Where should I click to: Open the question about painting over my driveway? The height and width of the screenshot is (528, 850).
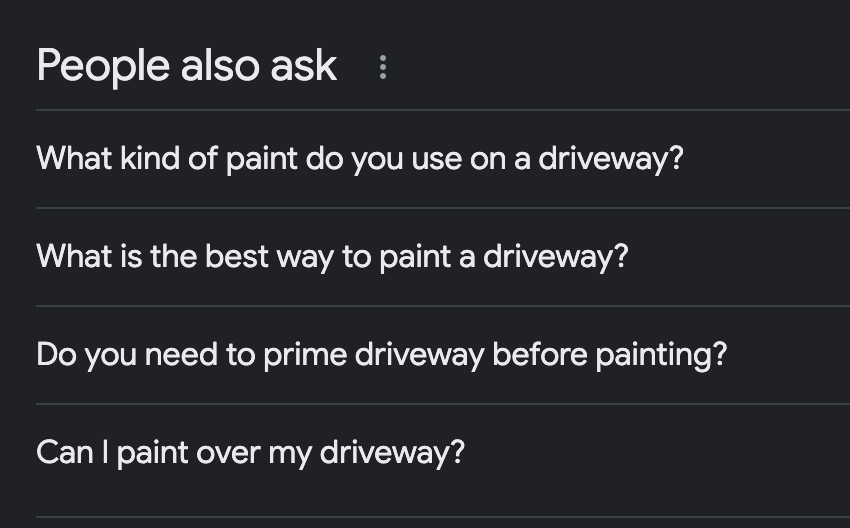coord(250,453)
